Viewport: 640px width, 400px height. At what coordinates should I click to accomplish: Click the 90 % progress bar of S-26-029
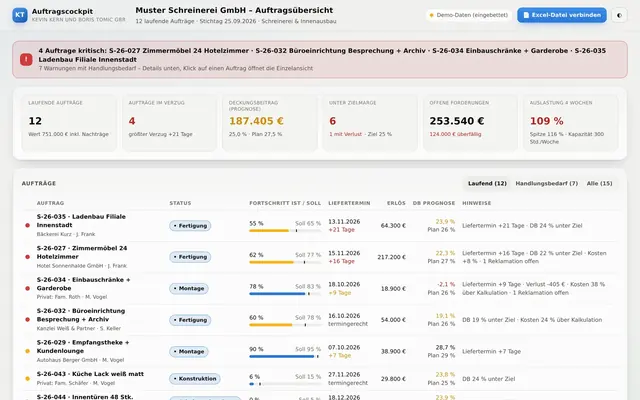tap(285, 356)
